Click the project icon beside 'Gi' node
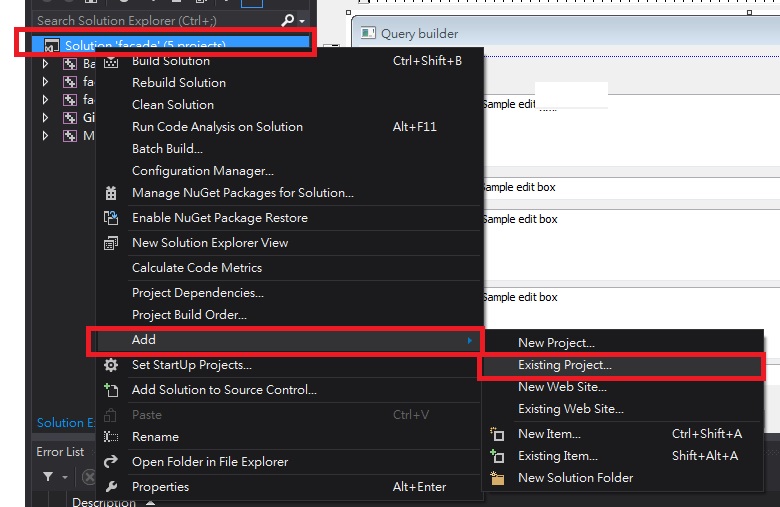 point(70,118)
